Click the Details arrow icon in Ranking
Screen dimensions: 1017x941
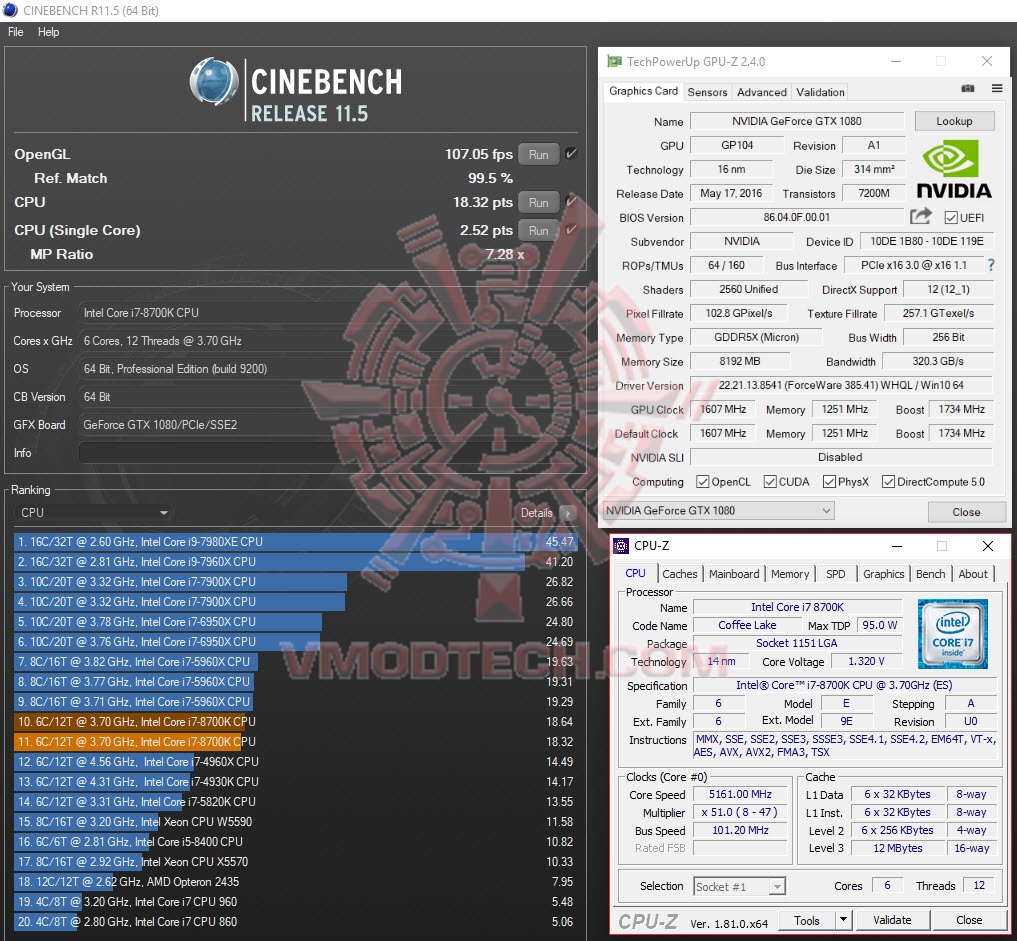click(x=568, y=513)
